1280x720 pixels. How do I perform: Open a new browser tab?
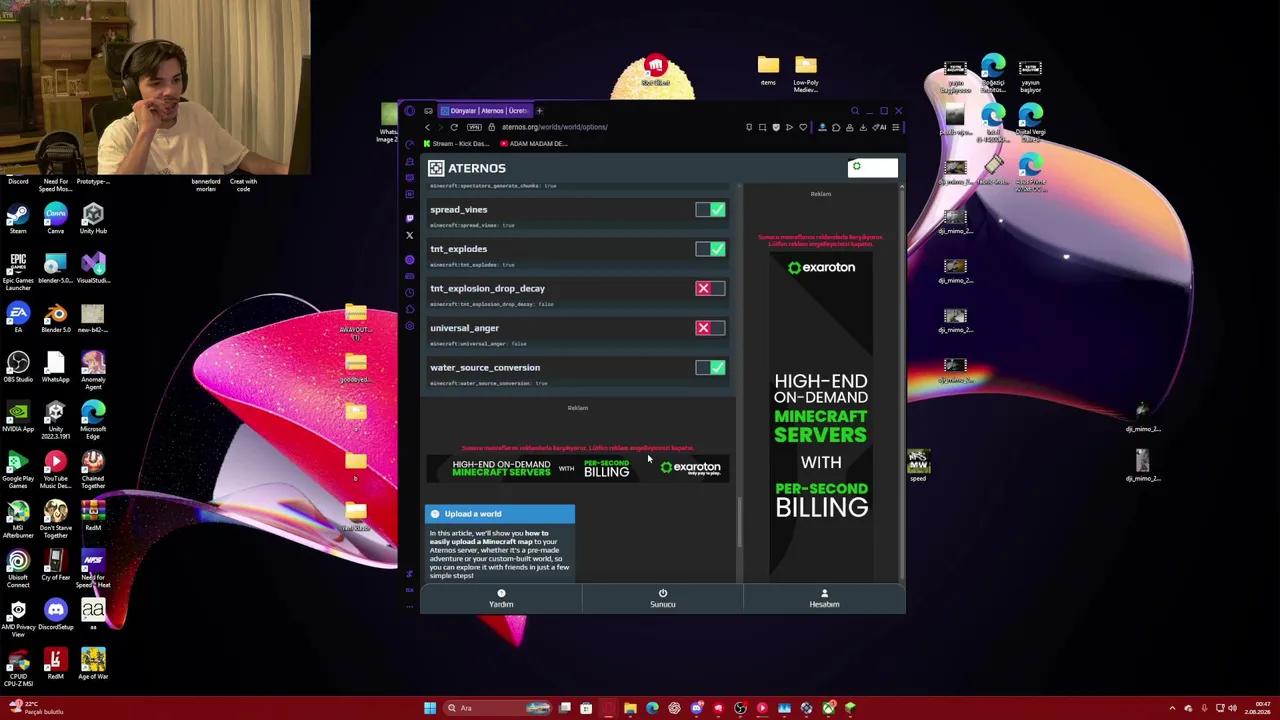(539, 111)
